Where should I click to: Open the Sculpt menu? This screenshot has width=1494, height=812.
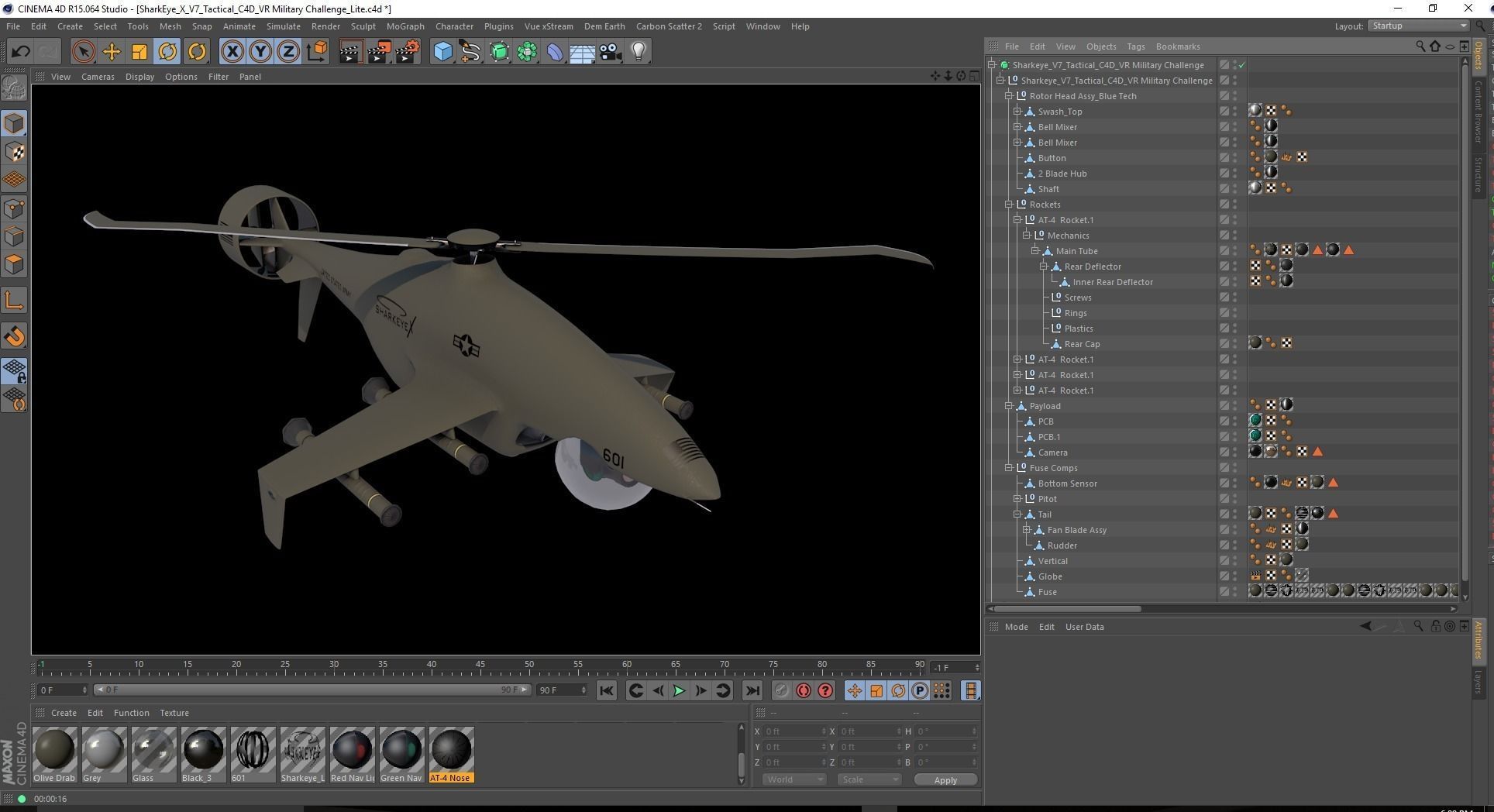tap(363, 26)
